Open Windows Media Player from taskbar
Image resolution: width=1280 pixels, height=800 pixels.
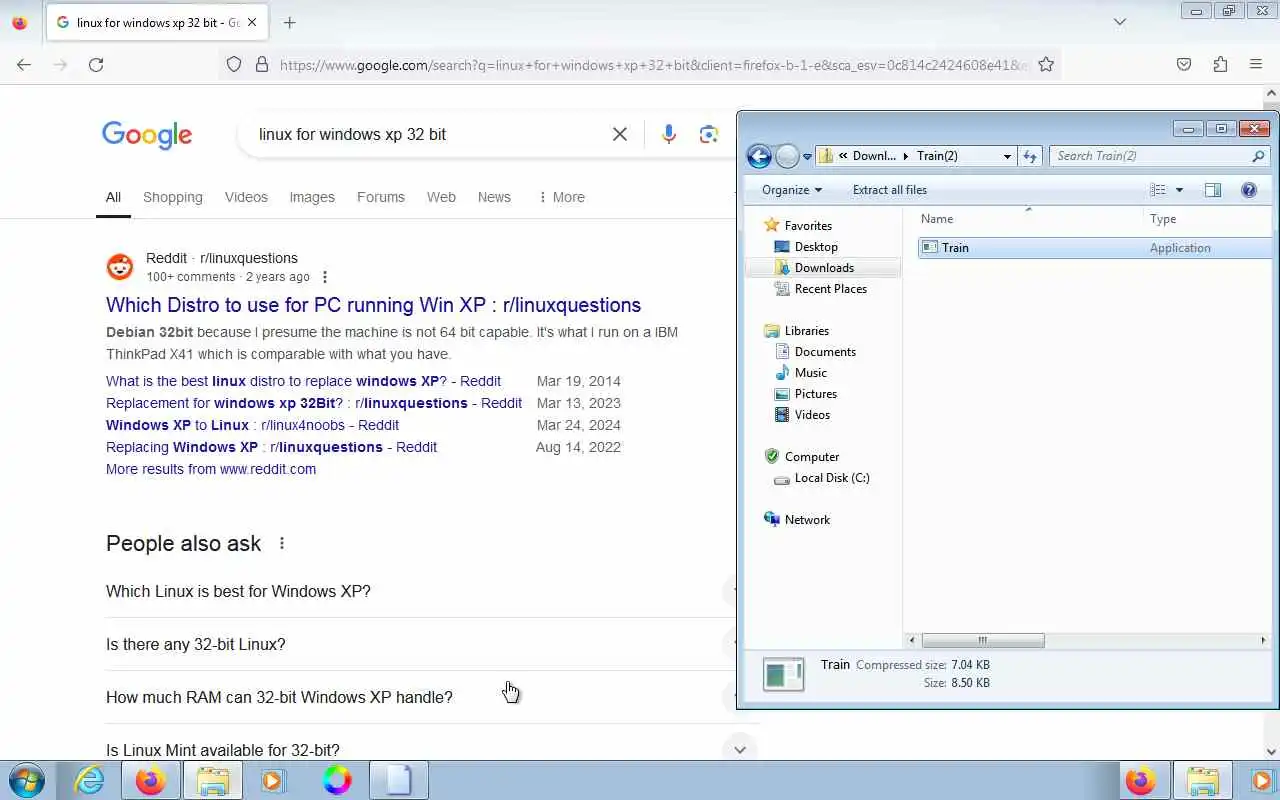point(273,780)
